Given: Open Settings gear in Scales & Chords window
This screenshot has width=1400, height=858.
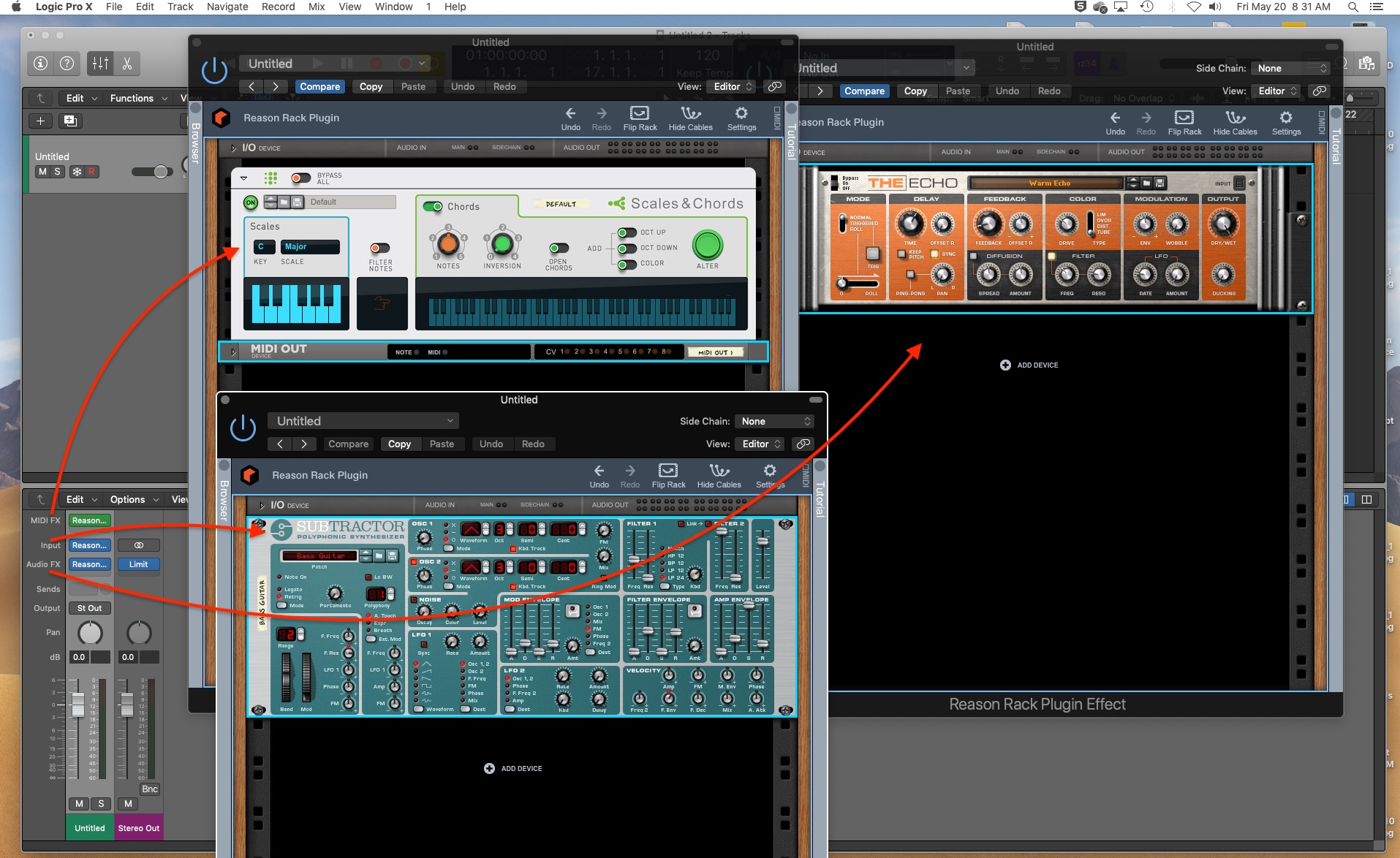Looking at the screenshot, I should 741,113.
